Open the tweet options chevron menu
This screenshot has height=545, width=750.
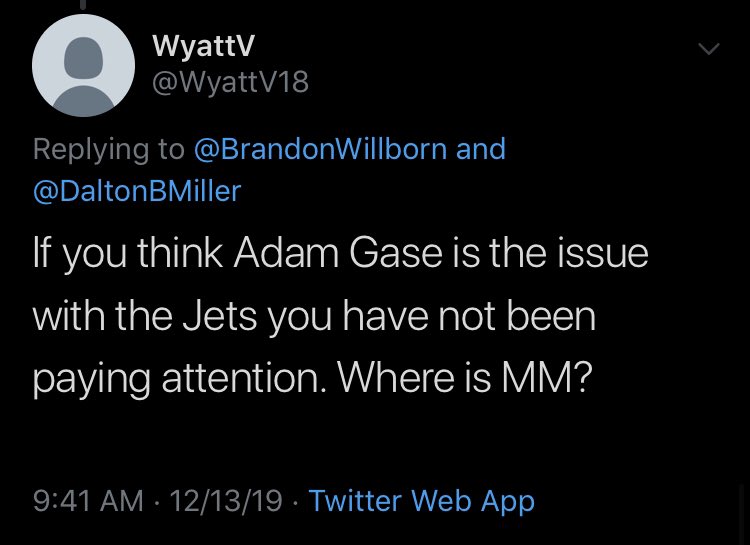708,48
